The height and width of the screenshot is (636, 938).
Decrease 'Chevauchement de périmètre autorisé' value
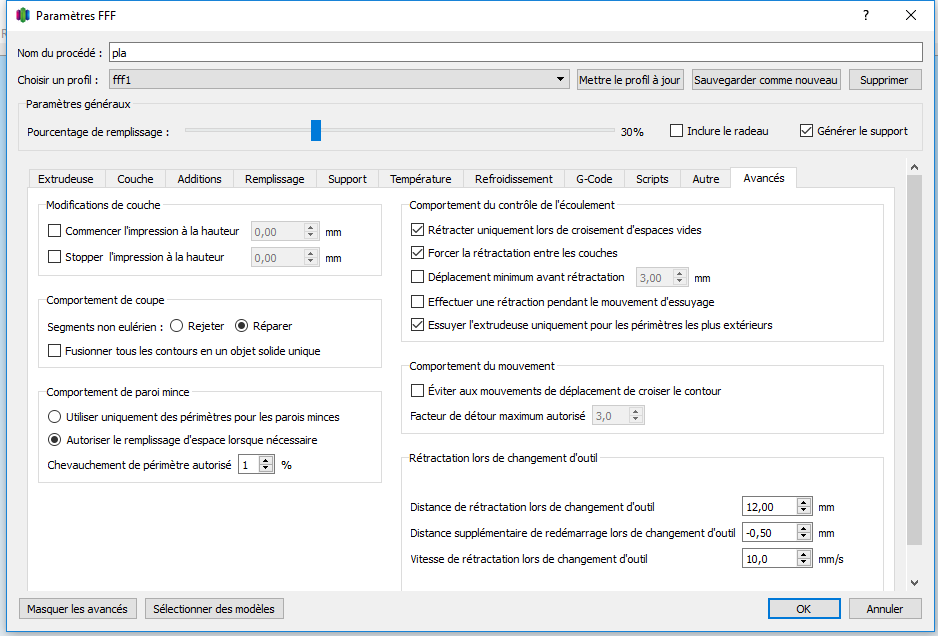[266, 468]
